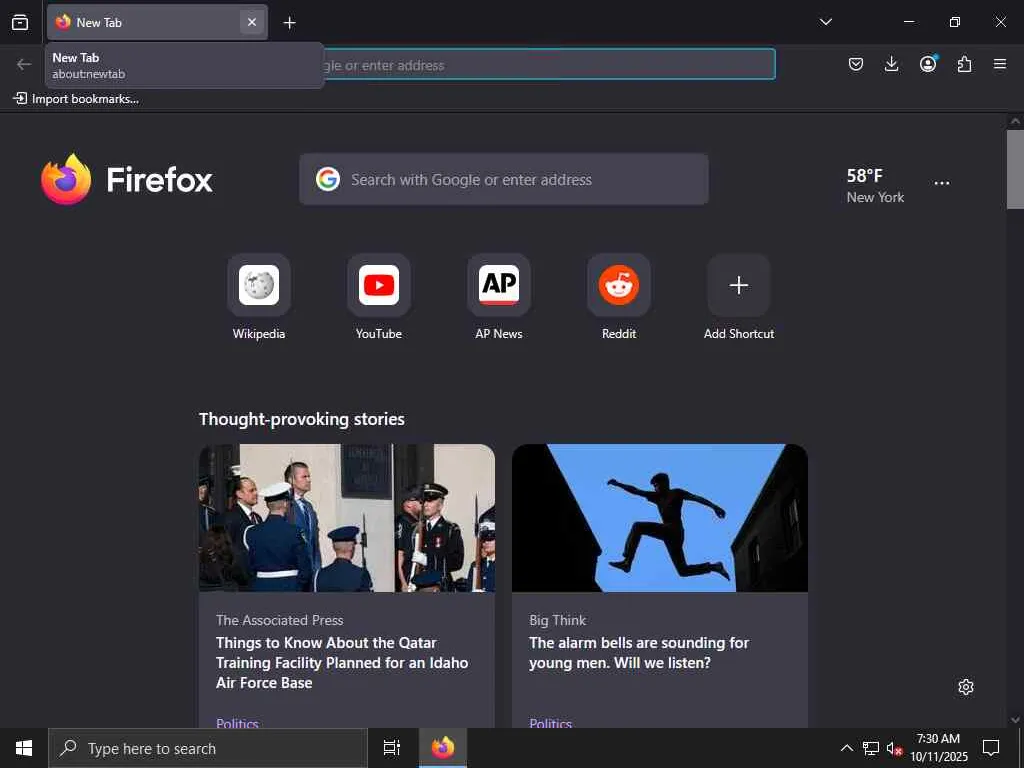Focus the browser address bar
This screenshot has width=1024, height=768.
coord(549,65)
